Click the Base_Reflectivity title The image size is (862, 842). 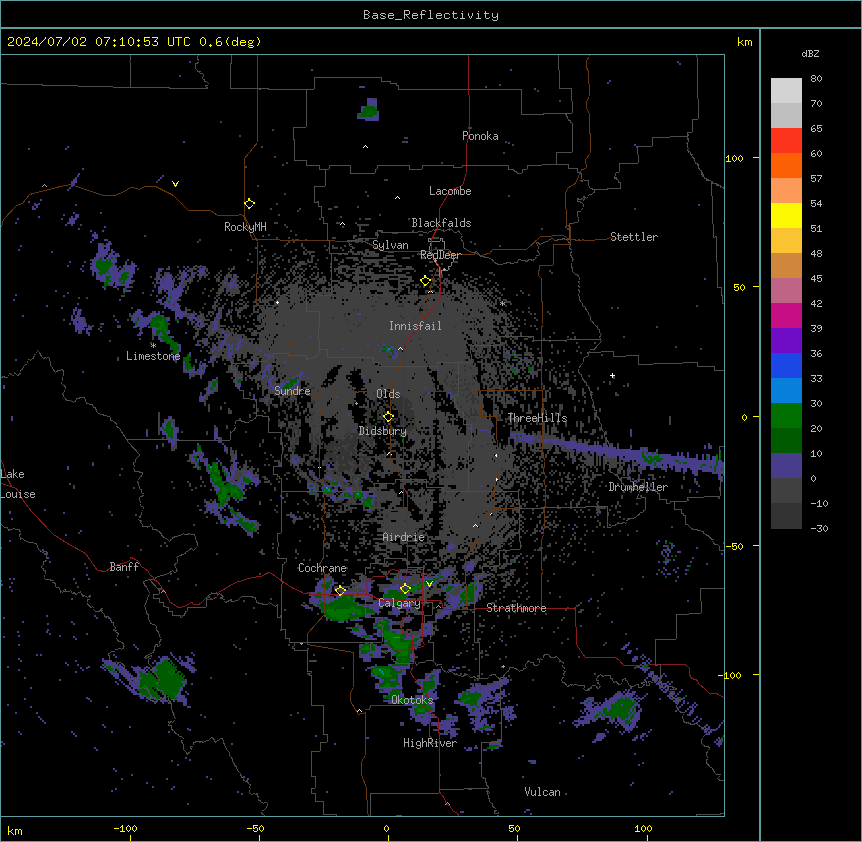click(x=431, y=15)
